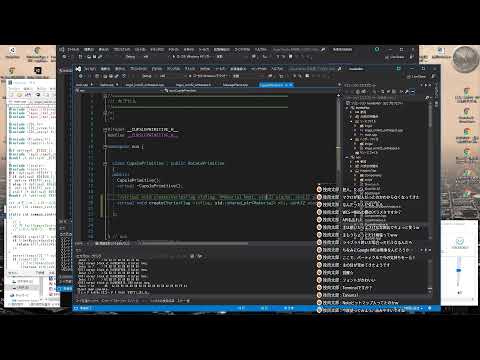Open the editor tab list dropdown arrow
The image size is (480, 360).
(x=339, y=85)
